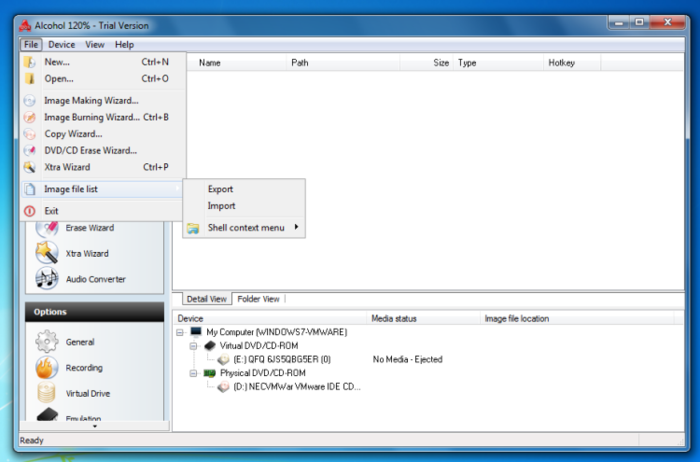Click the sidebar scroll-down arrow

(x=95, y=426)
